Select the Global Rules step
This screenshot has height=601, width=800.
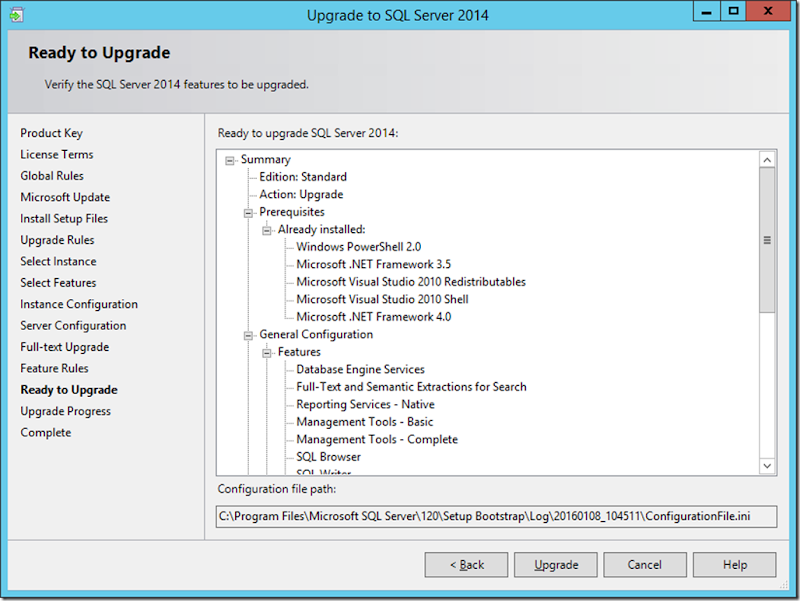tap(52, 176)
